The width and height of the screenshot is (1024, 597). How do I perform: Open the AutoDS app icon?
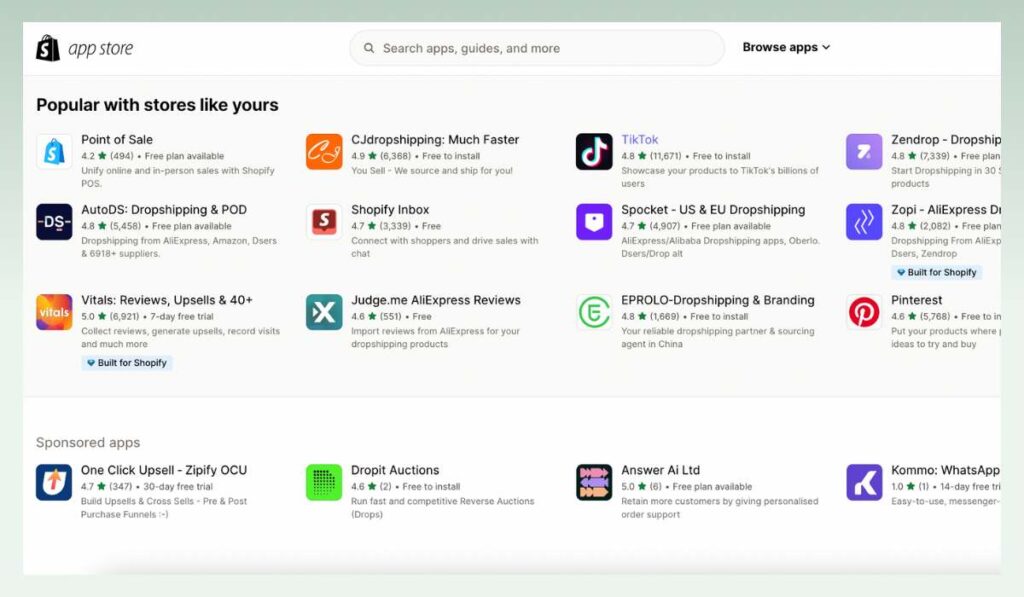coord(54,221)
